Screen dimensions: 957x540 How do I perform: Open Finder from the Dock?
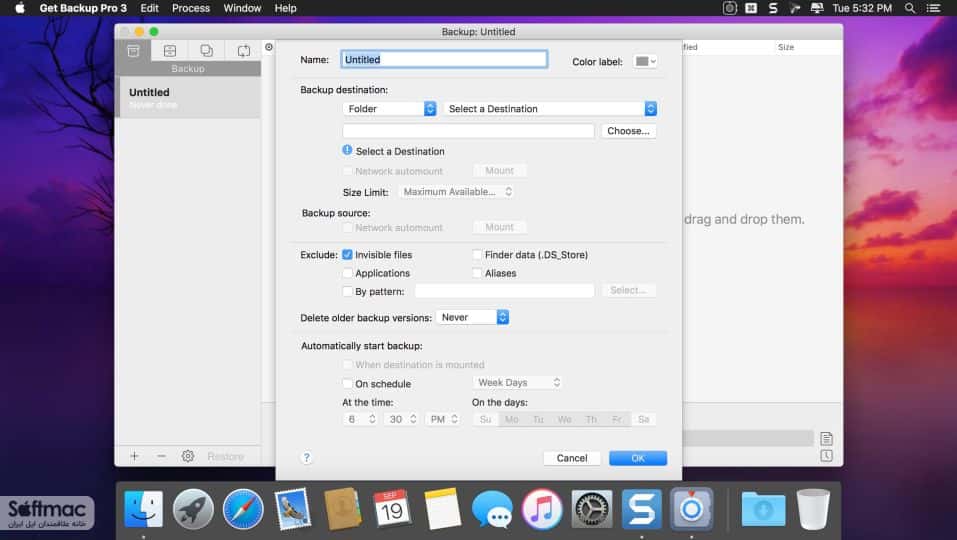pos(143,509)
